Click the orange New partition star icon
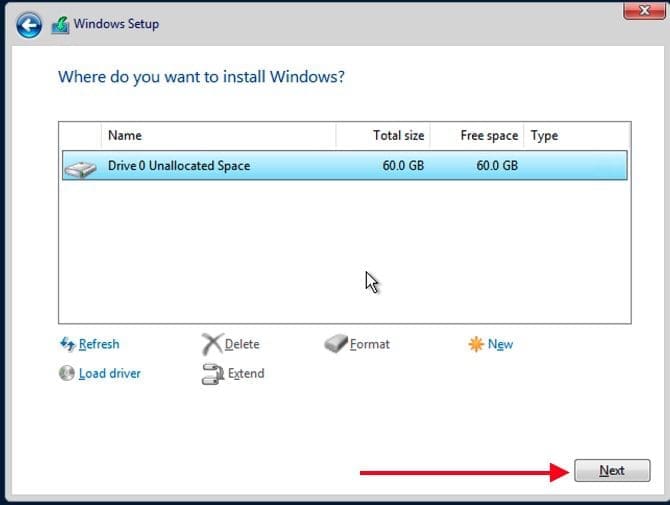The width and height of the screenshot is (670, 505). coord(476,344)
